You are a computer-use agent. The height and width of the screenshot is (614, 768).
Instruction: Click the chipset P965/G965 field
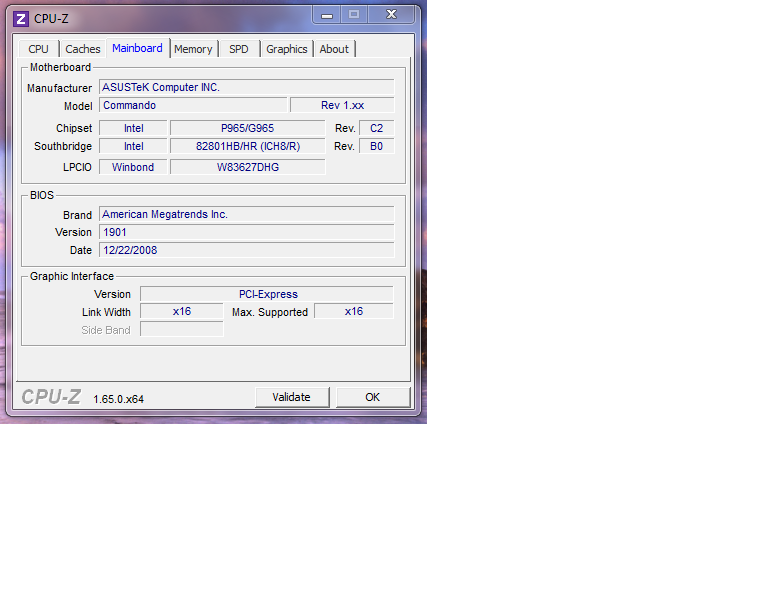[247, 128]
